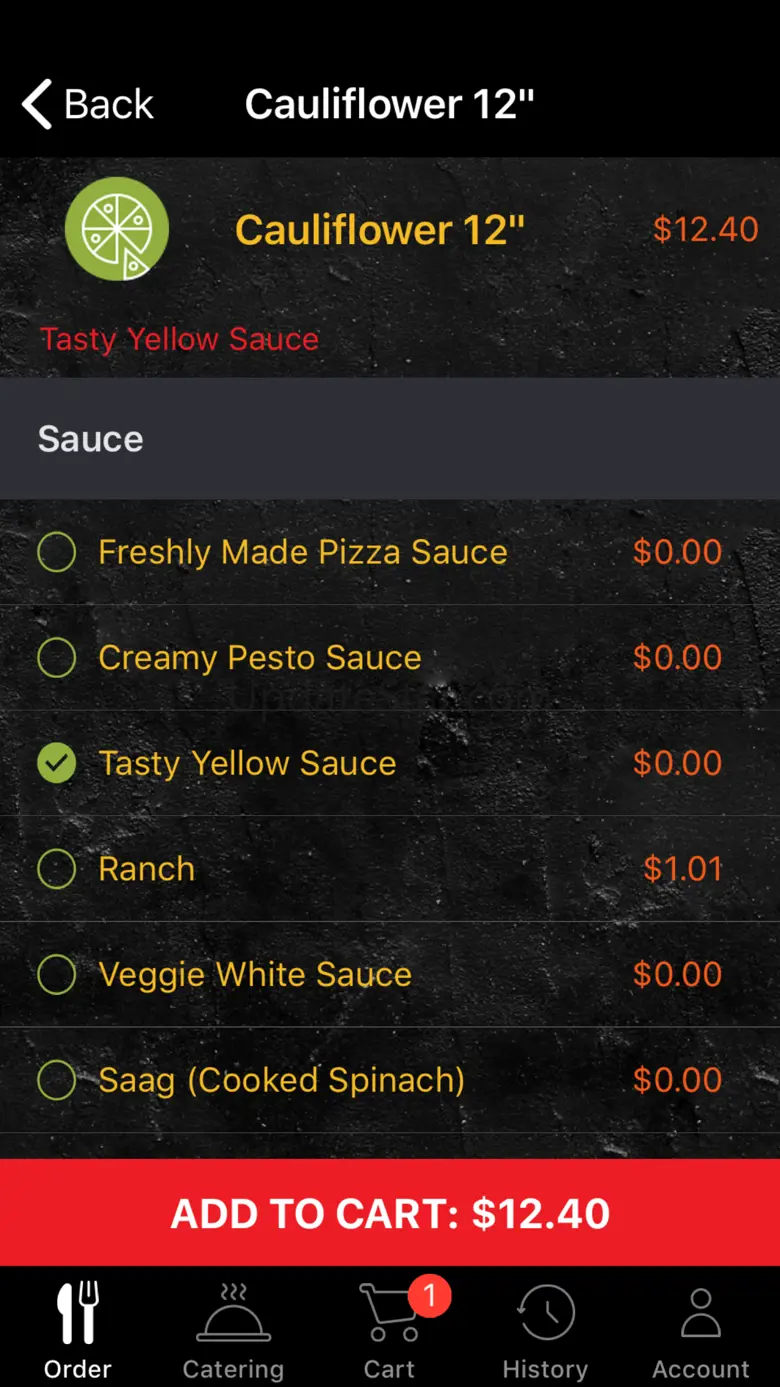
Task: Choose the Ranch radio button
Action: 57,869
